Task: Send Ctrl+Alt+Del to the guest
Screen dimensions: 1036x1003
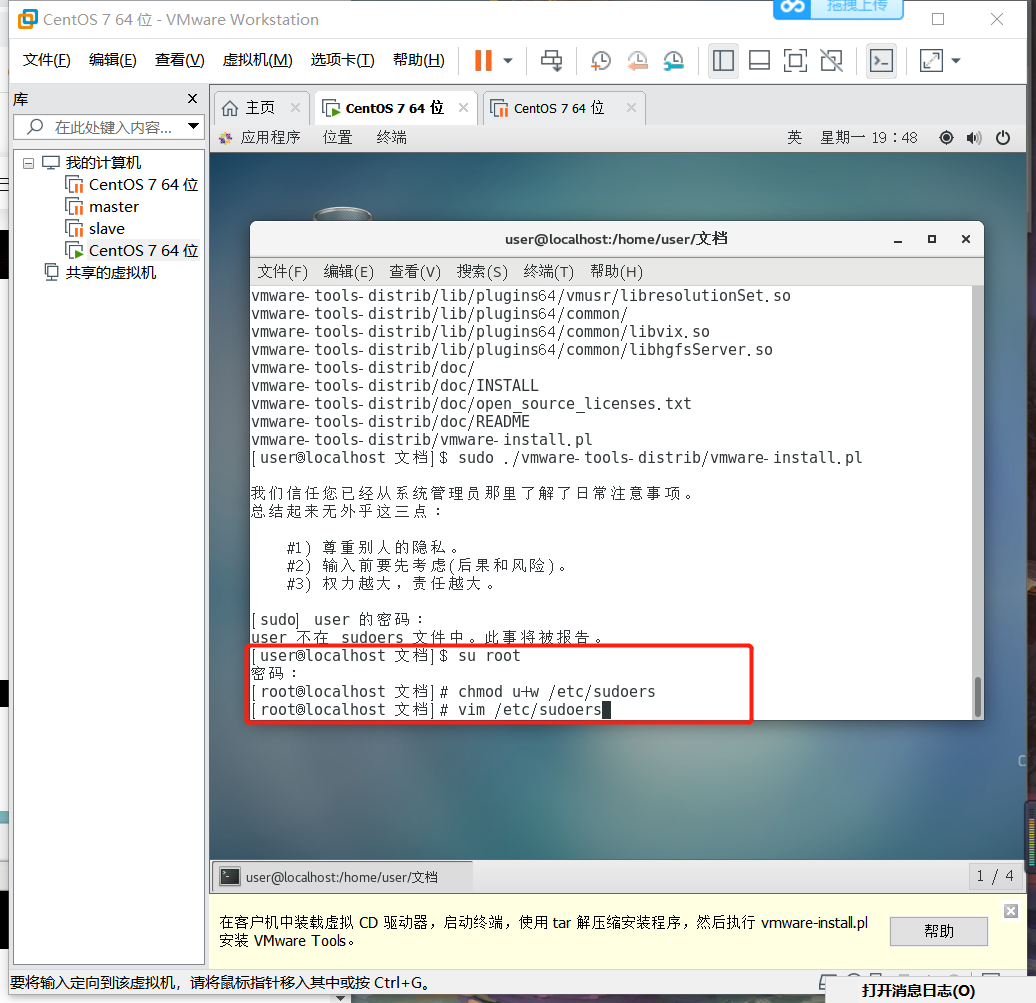Action: pyautogui.click(x=551, y=61)
